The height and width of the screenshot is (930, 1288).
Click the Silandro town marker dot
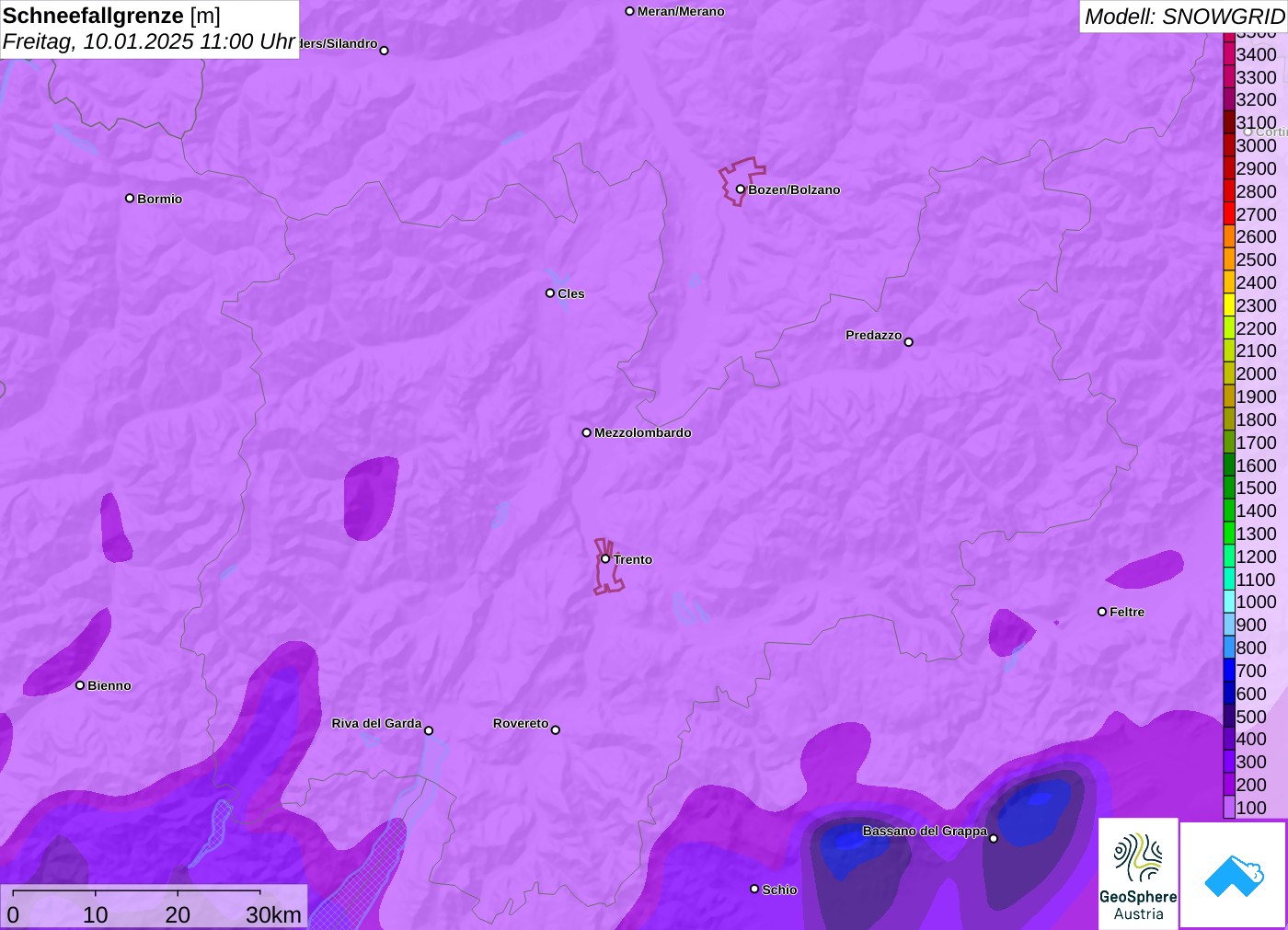[385, 51]
